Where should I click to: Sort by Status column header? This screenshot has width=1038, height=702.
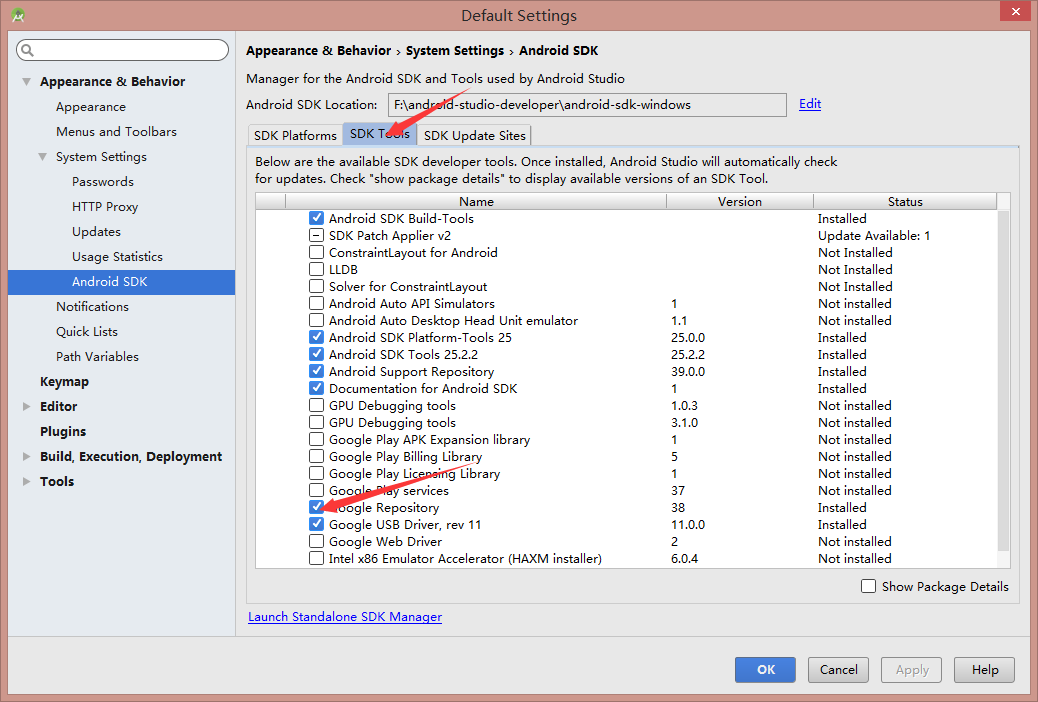(905, 201)
